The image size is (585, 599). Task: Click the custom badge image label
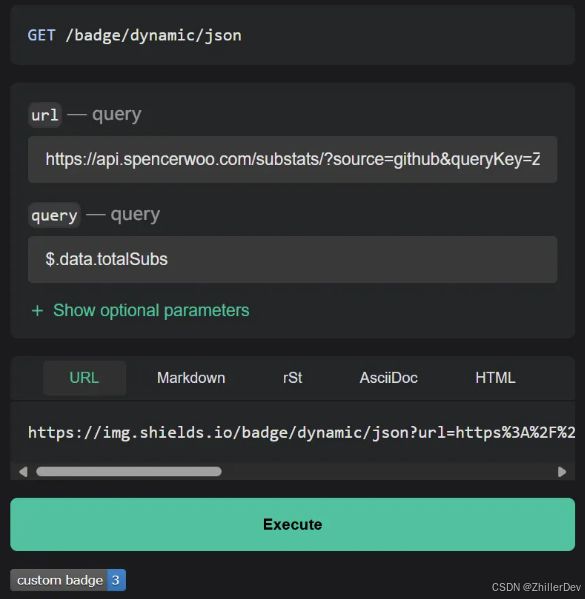click(59, 580)
